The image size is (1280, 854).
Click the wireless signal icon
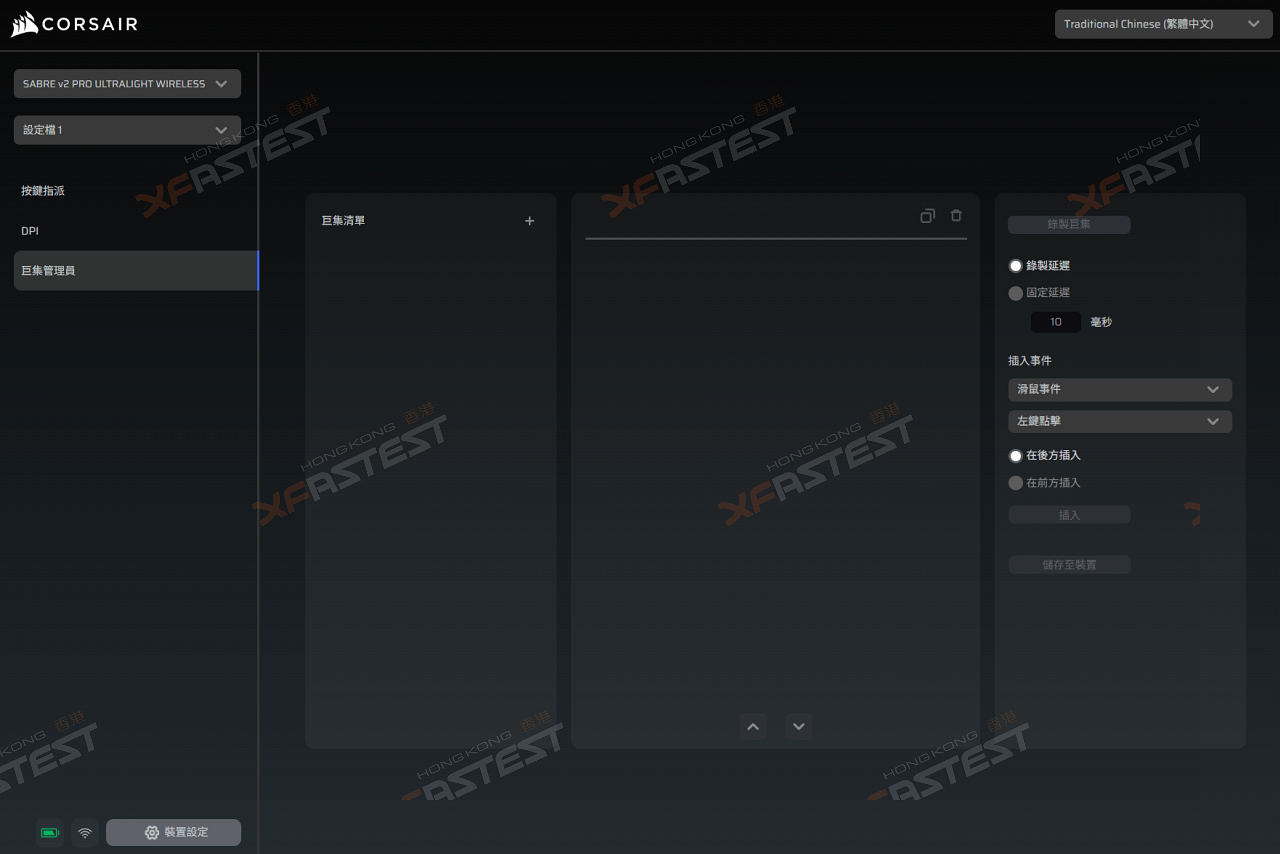(x=85, y=833)
